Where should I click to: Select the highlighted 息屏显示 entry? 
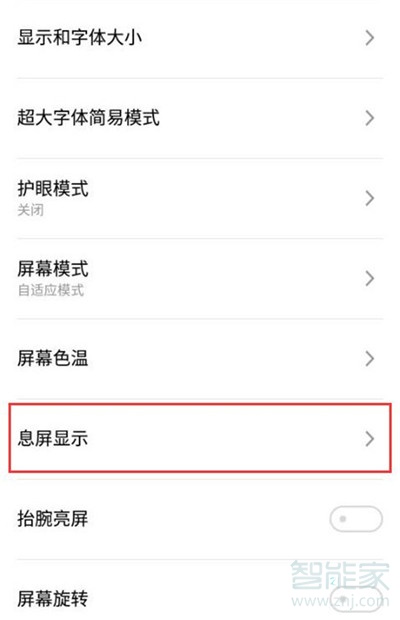pos(200,438)
